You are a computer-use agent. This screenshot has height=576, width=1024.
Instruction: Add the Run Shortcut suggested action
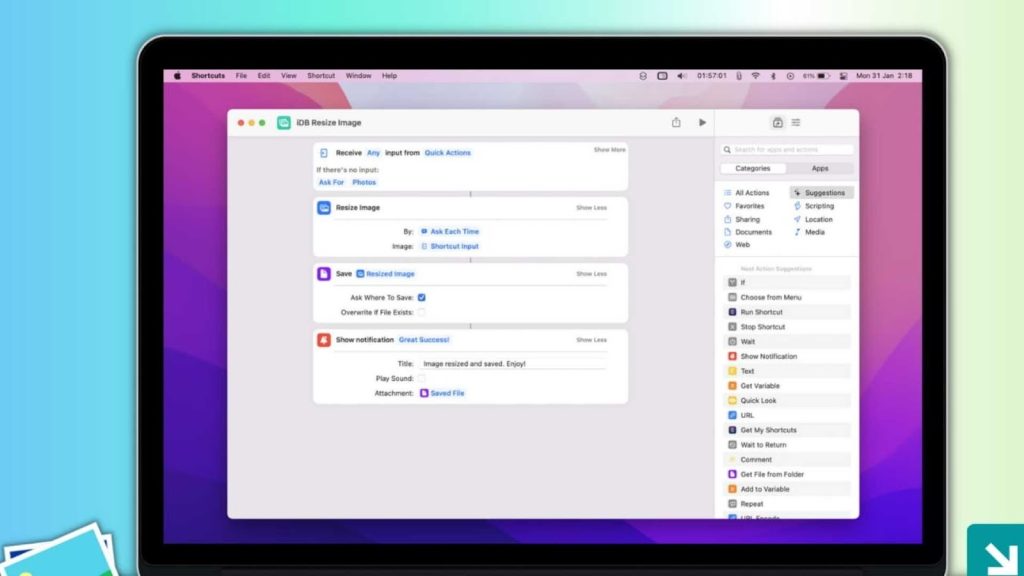762,312
